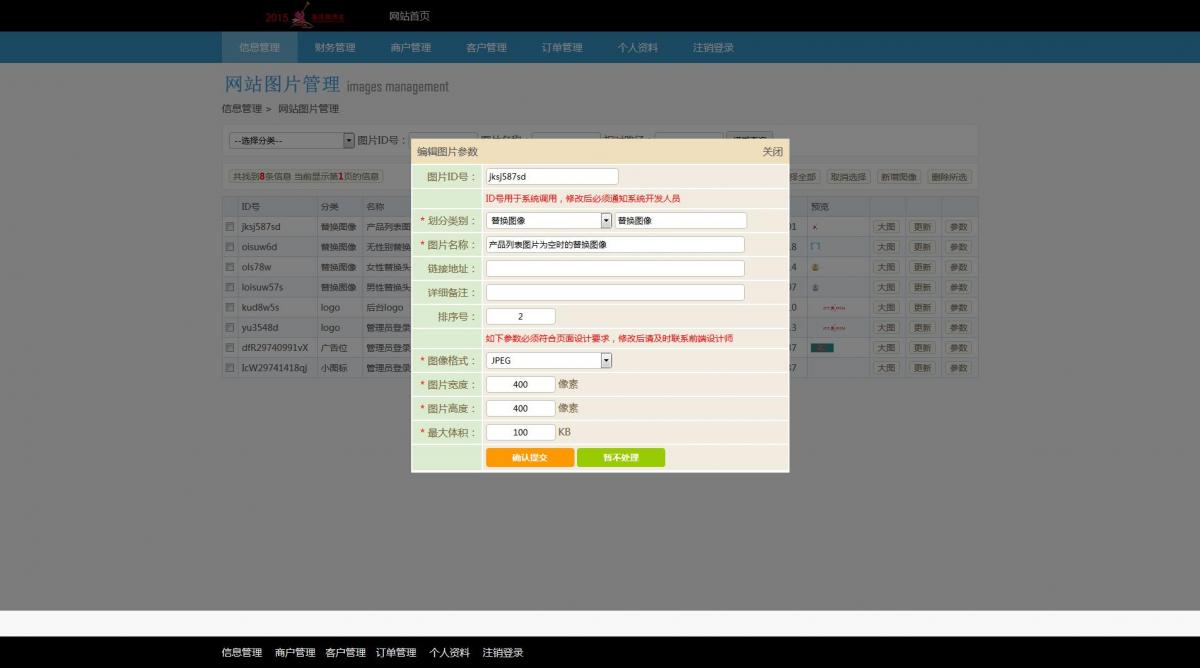Image resolution: width=1200 pixels, height=668 pixels.
Task: Tick the checkbox for row IcW29741418qj
Action: click(x=230, y=368)
